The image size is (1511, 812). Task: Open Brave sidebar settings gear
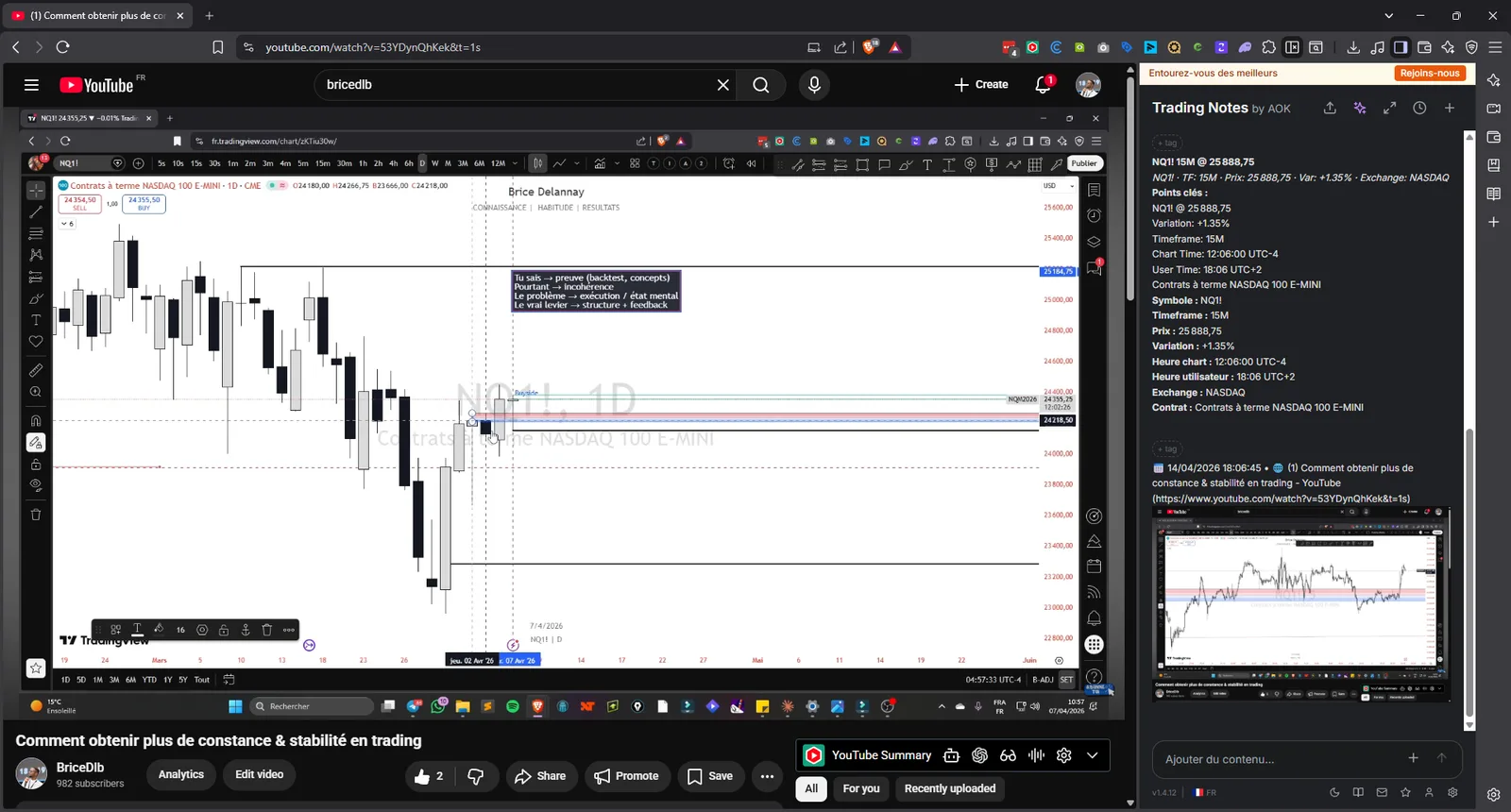pyautogui.click(x=1493, y=794)
